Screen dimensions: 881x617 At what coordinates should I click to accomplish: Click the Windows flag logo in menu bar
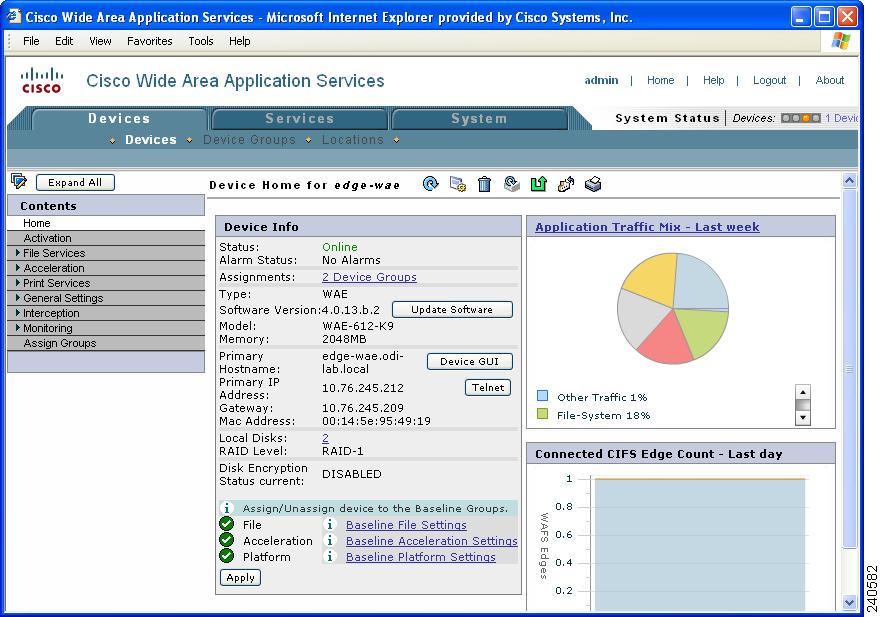[x=841, y=40]
